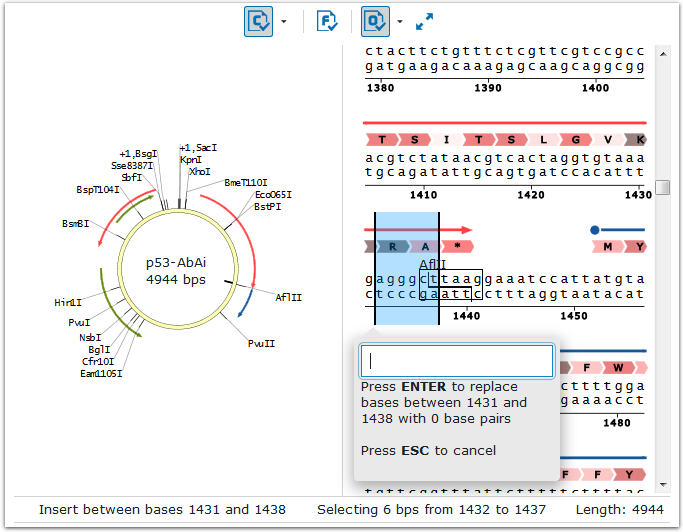Click the expand to fullscreen arrows icon
This screenshot has width=683, height=532.
tap(424, 21)
